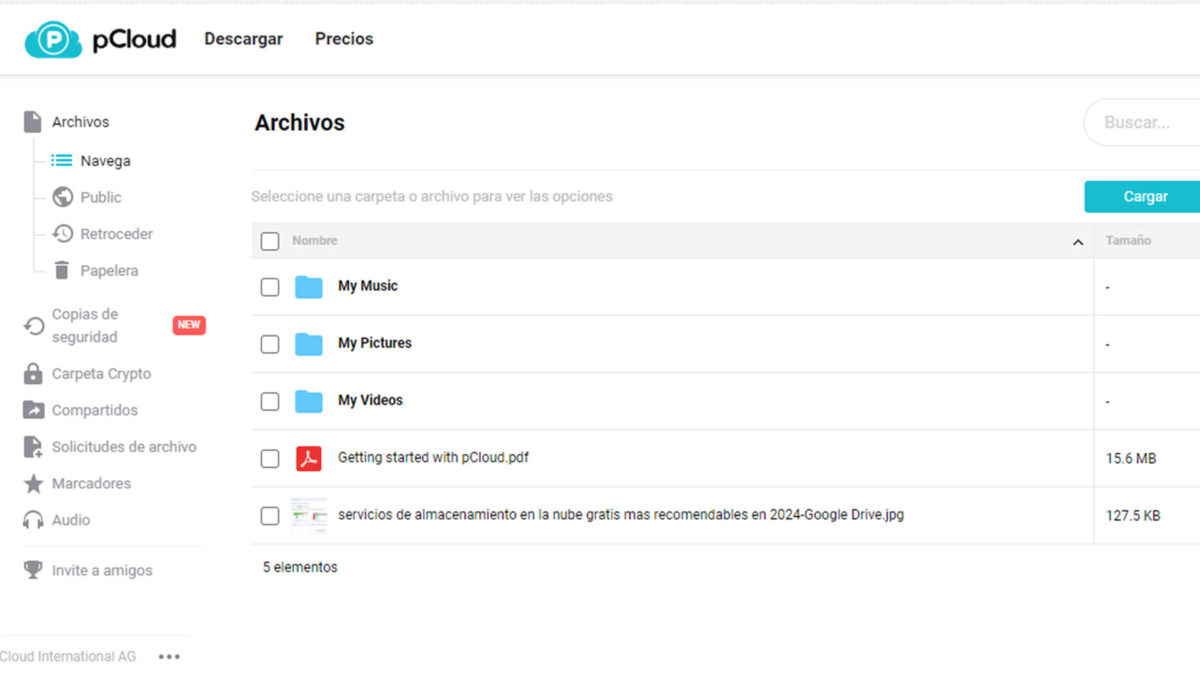The width and height of the screenshot is (1200, 675).
Task: Open the Descargar menu item
Action: 243,39
